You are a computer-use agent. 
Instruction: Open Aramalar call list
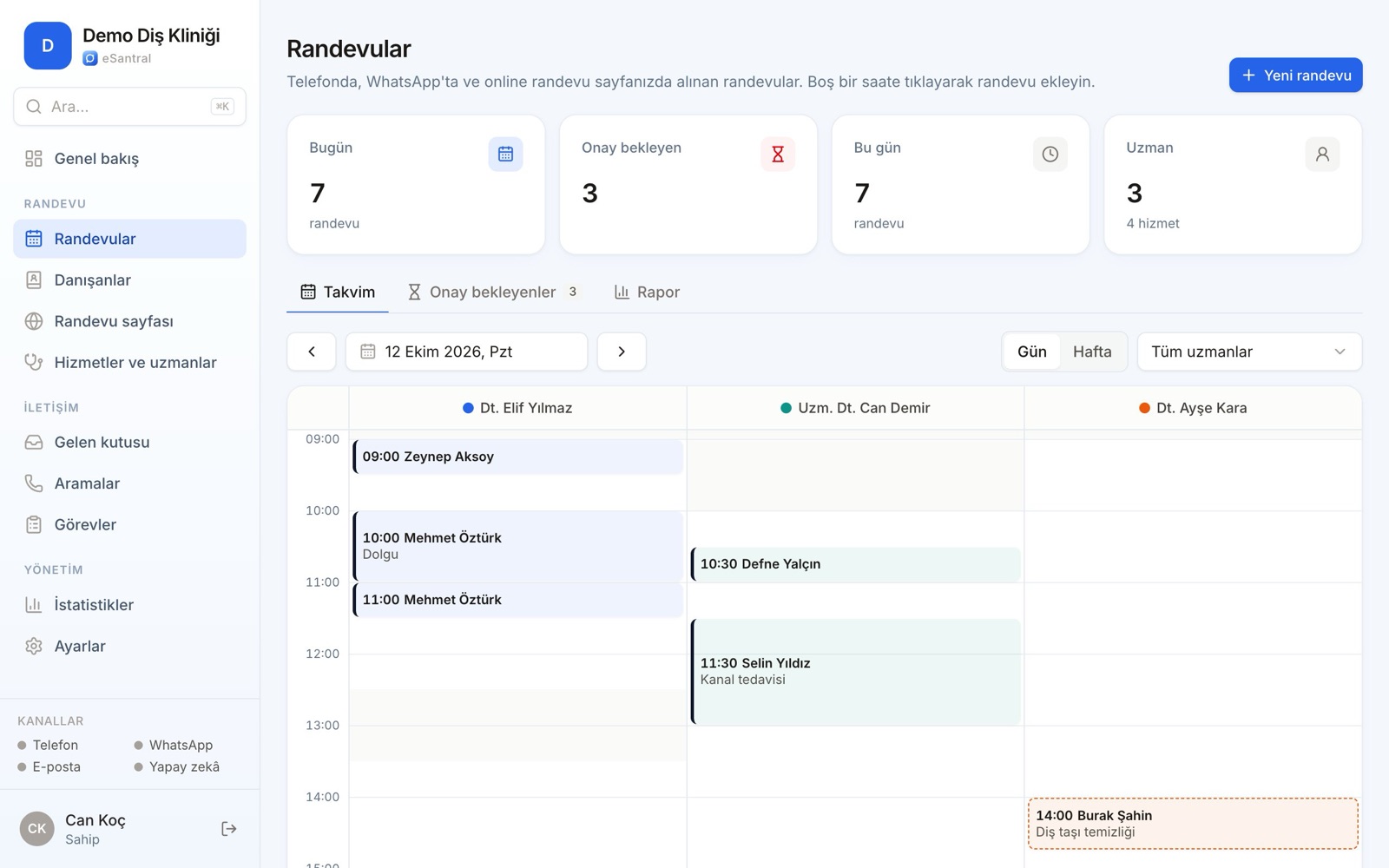tap(129, 483)
